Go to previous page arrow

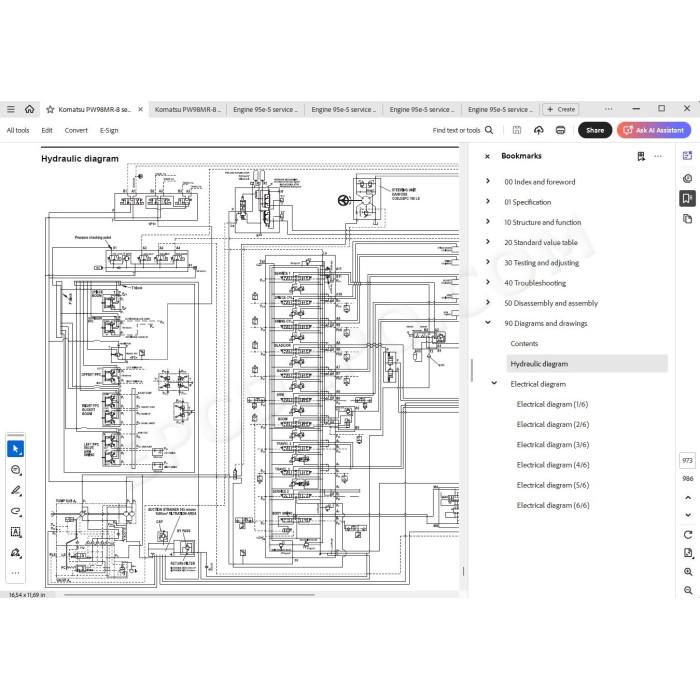click(688, 497)
